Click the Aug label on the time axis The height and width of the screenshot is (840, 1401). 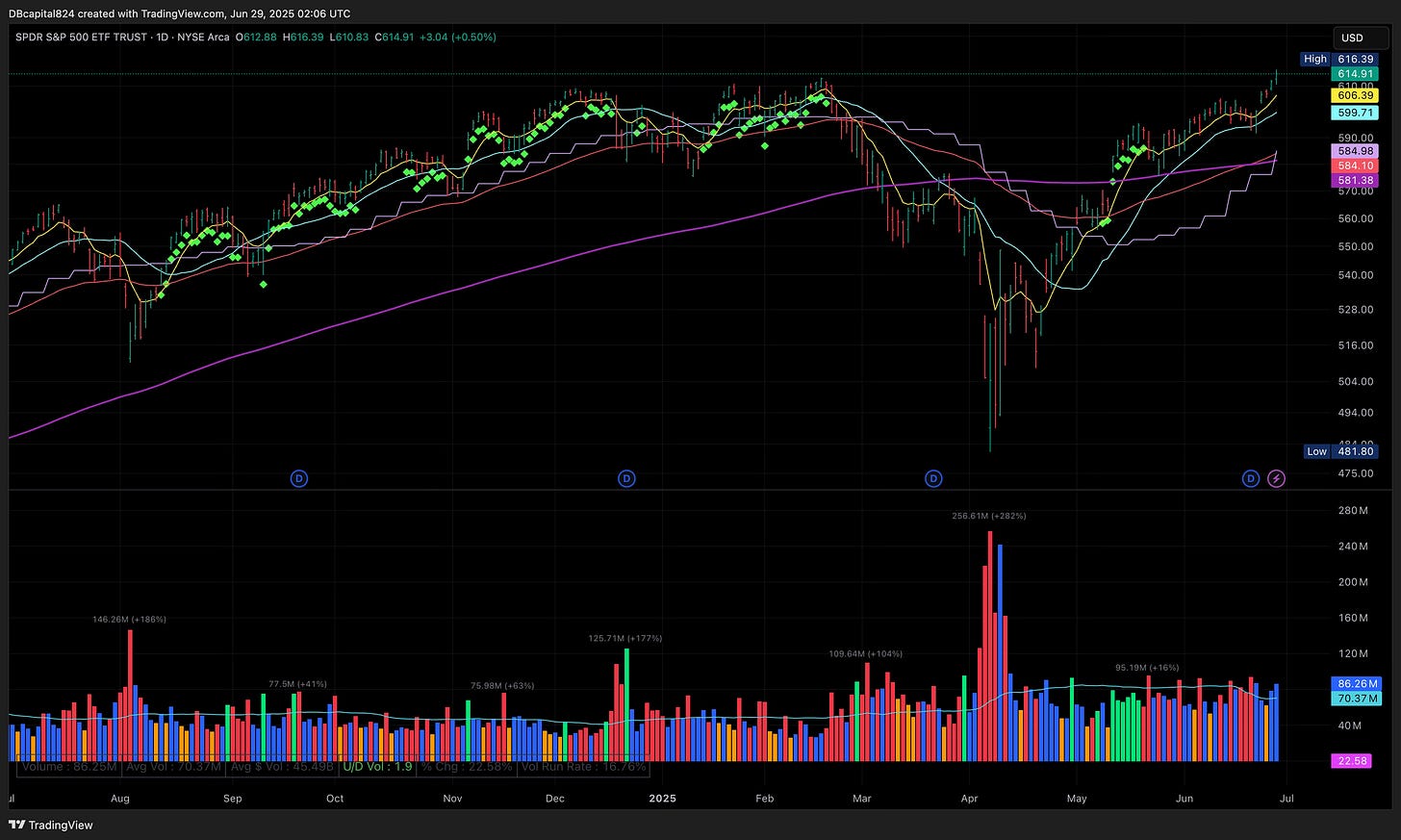point(119,799)
